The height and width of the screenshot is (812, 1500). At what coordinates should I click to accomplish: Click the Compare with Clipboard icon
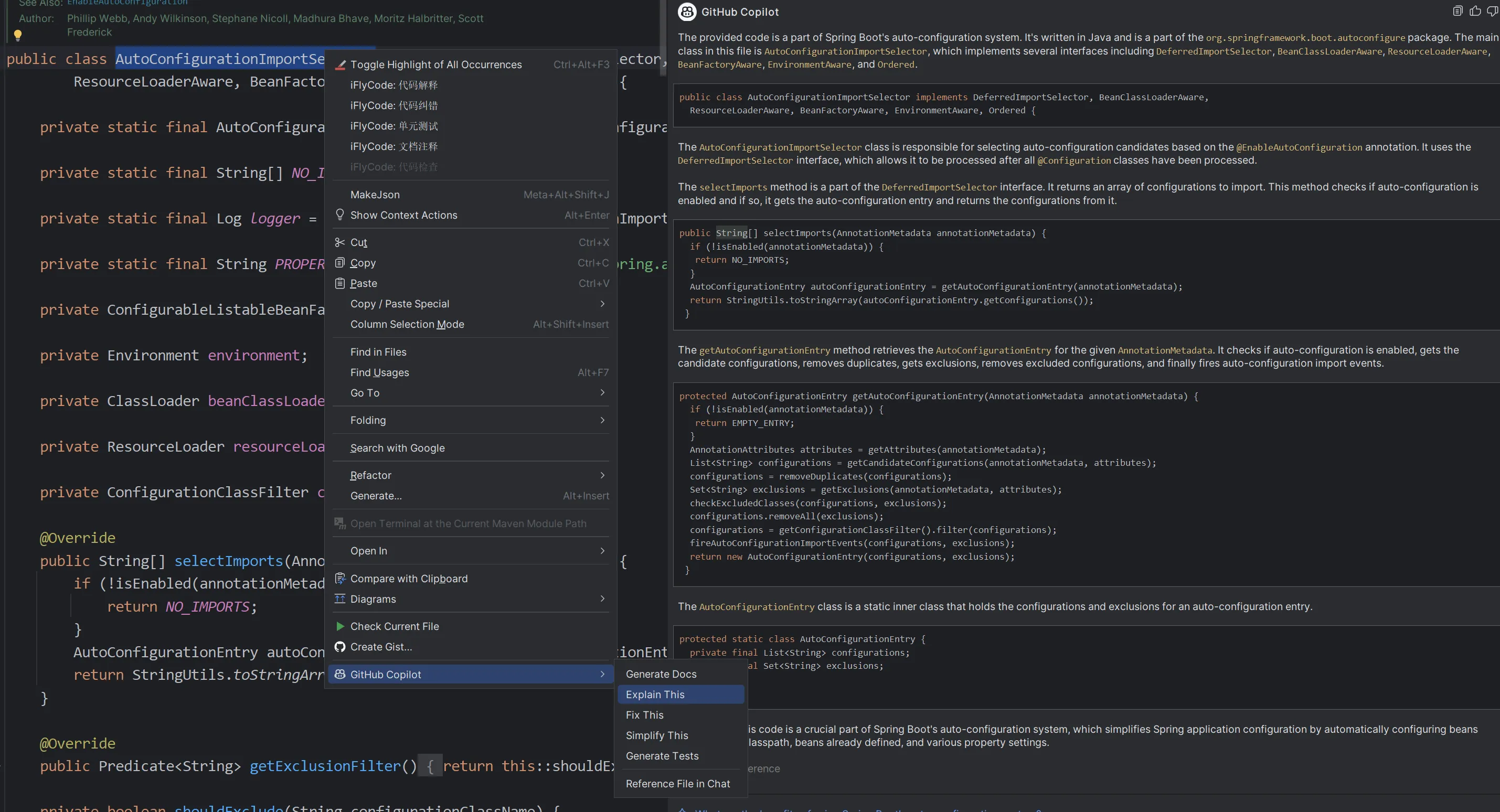pos(340,578)
